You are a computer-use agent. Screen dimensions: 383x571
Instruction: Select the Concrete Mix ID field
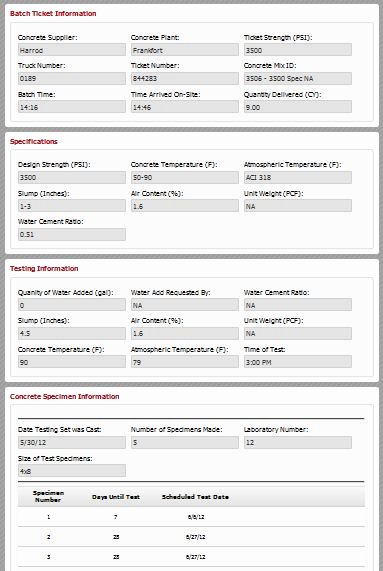[297, 78]
